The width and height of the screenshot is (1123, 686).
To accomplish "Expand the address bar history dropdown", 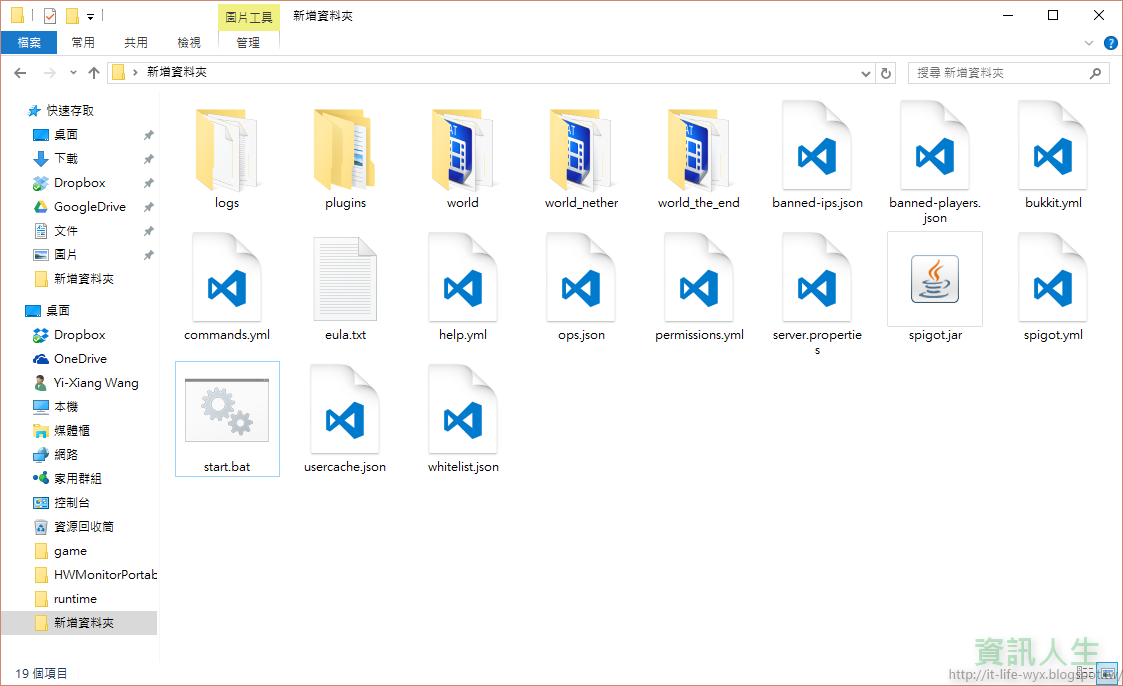I will [865, 73].
